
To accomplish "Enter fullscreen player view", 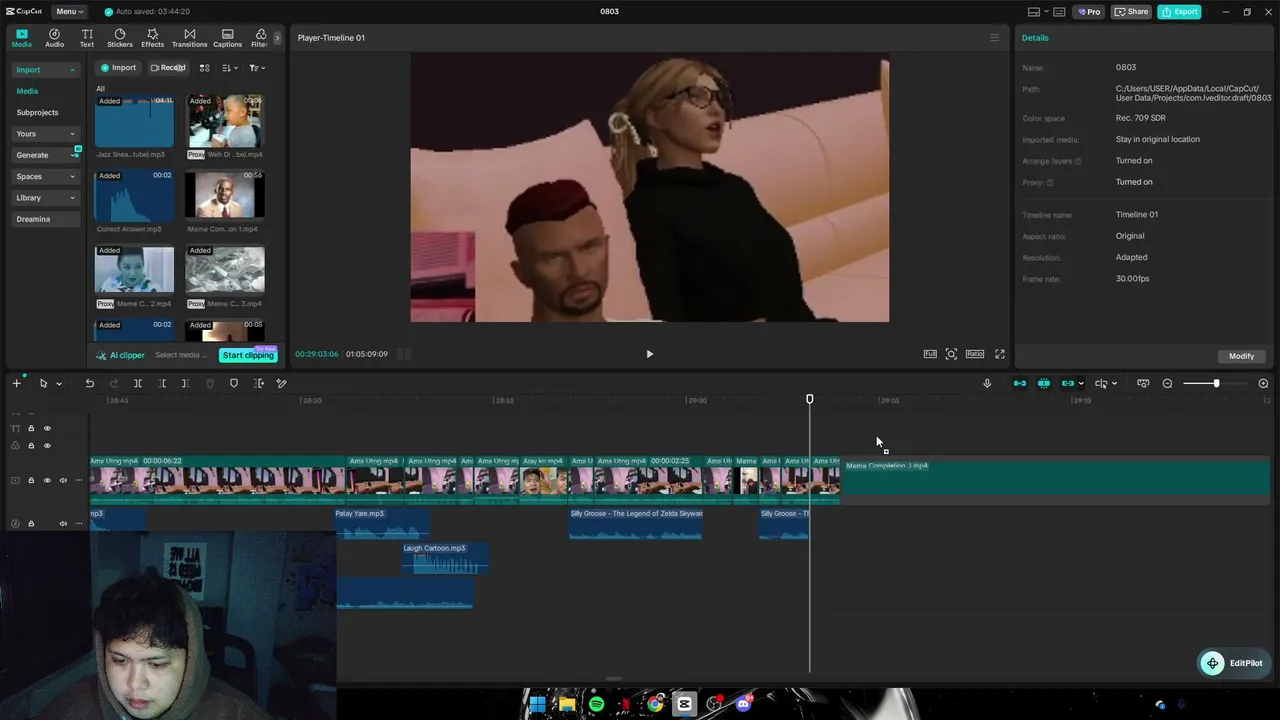I will tap(999, 354).
